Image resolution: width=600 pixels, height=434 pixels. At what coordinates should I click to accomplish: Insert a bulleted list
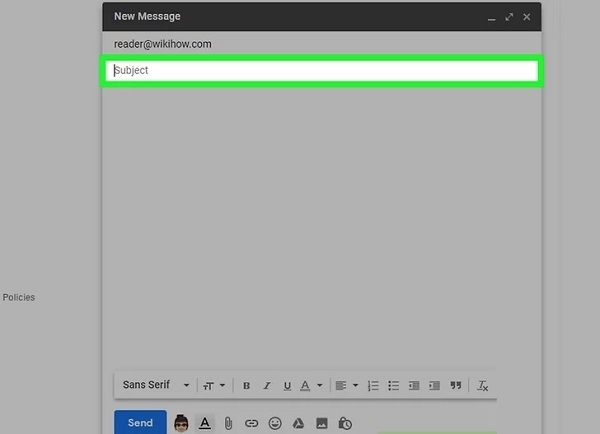(393, 385)
